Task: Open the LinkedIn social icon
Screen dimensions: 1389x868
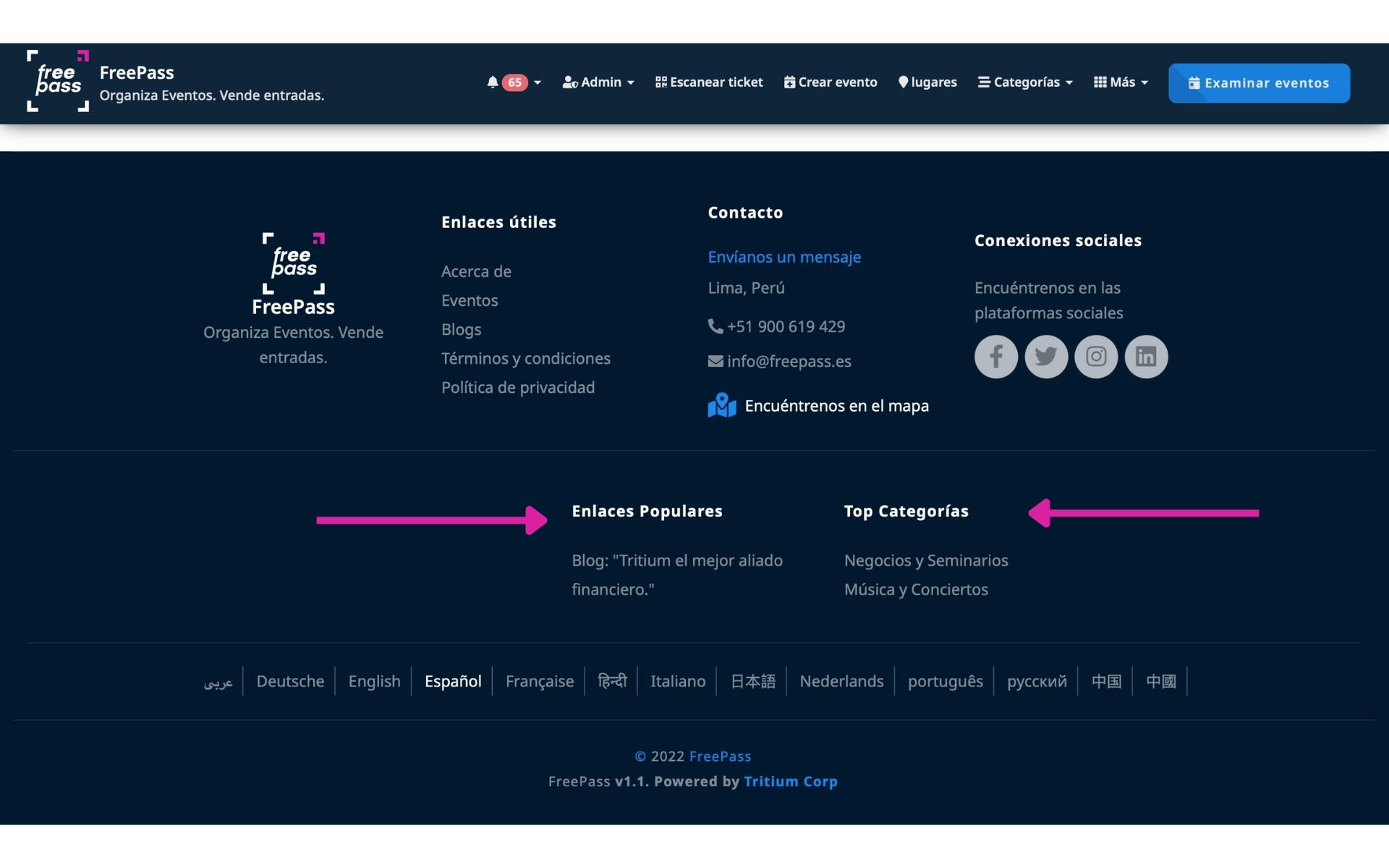Action: click(1145, 357)
